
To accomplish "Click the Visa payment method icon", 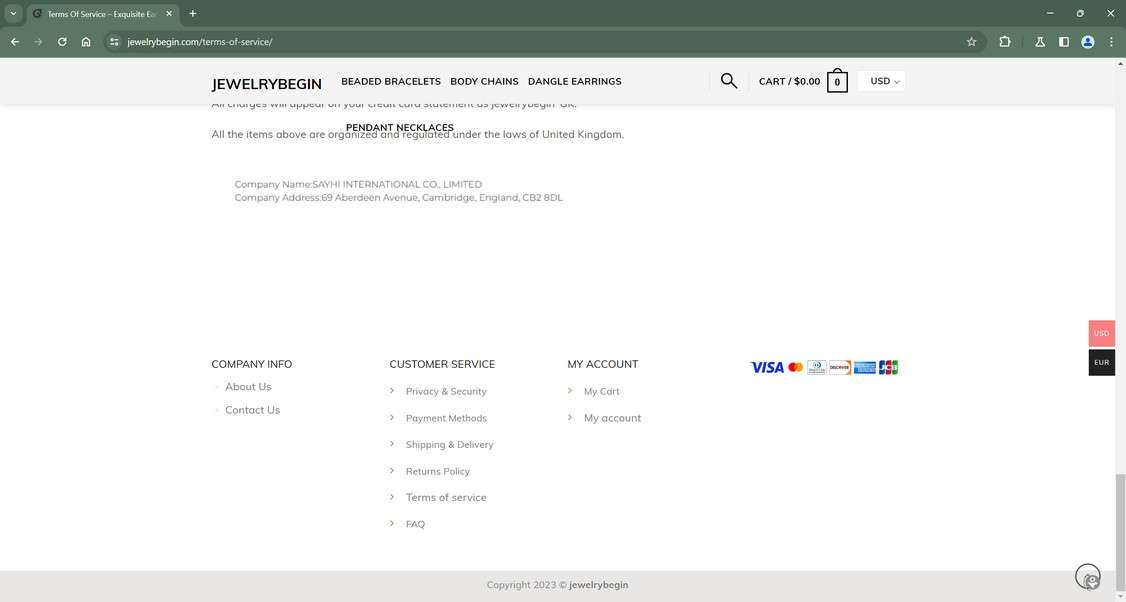I will (766, 367).
